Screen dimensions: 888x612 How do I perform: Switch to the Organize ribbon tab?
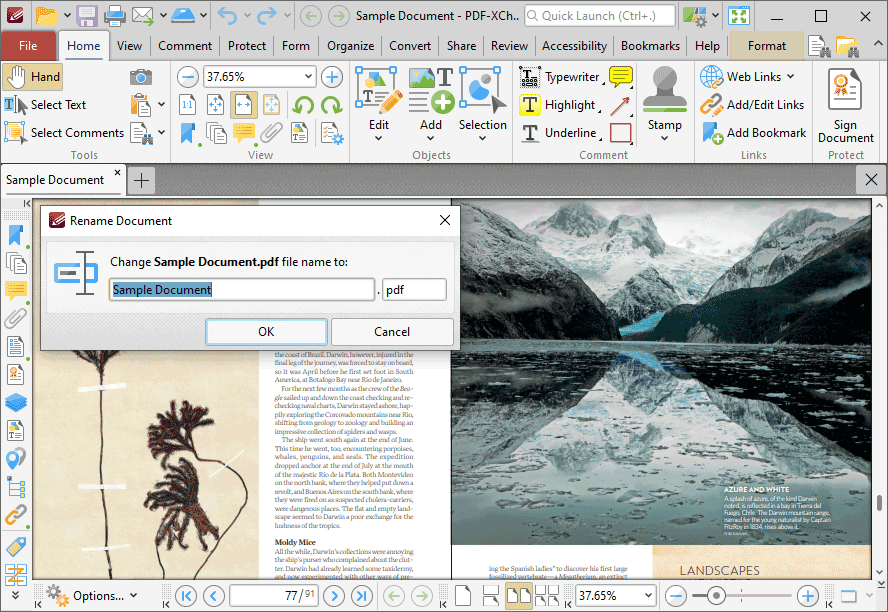click(350, 46)
